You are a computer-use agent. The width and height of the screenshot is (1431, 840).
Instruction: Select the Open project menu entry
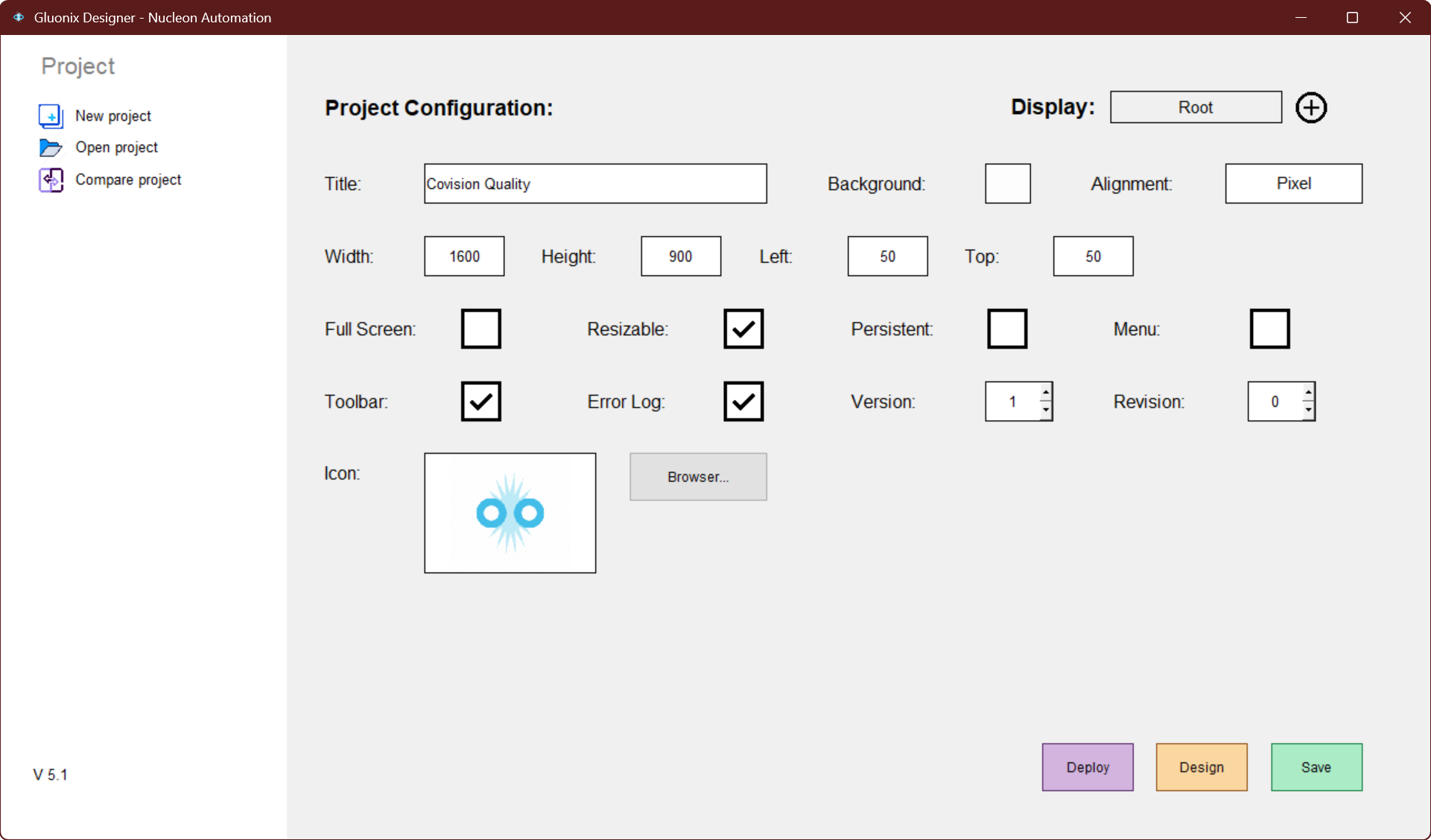[x=116, y=147]
